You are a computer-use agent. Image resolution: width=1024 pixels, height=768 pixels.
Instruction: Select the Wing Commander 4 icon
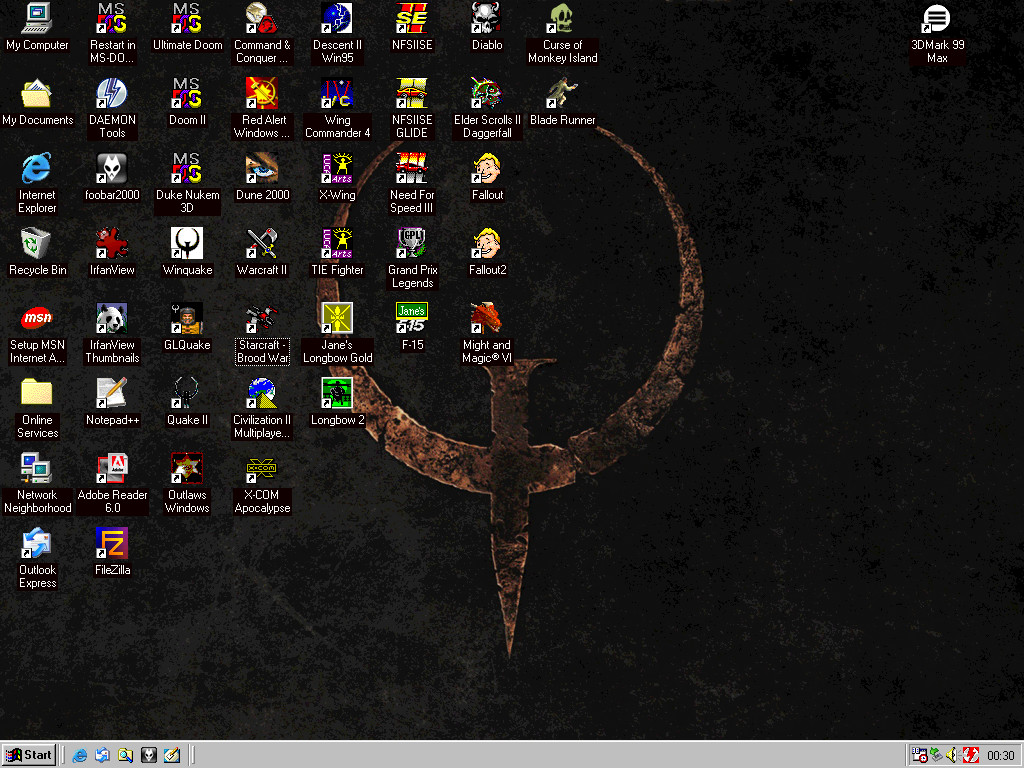[337, 93]
